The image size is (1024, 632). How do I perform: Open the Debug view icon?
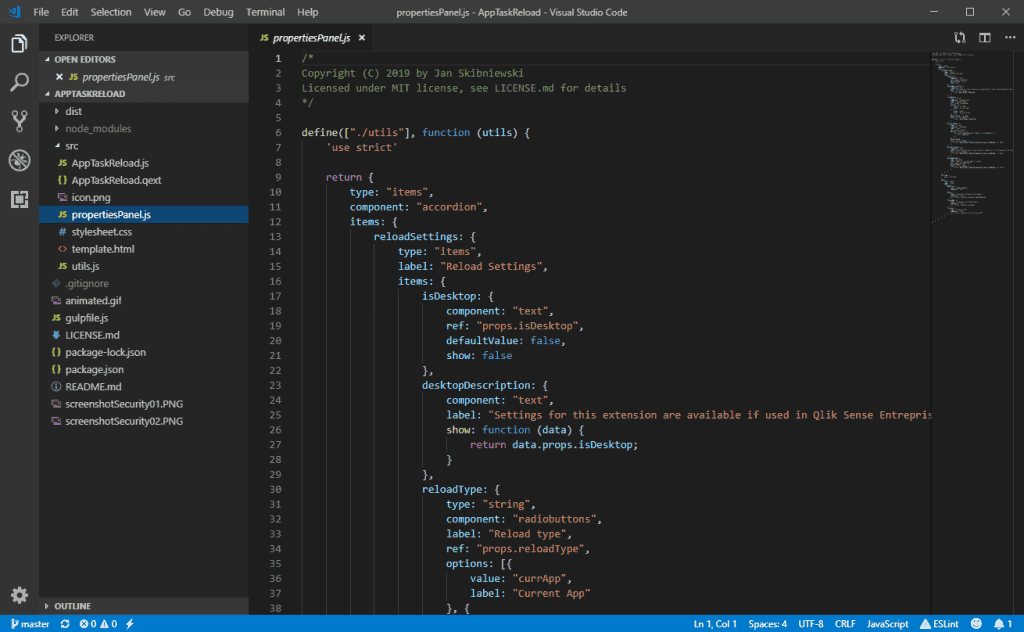tap(19, 160)
